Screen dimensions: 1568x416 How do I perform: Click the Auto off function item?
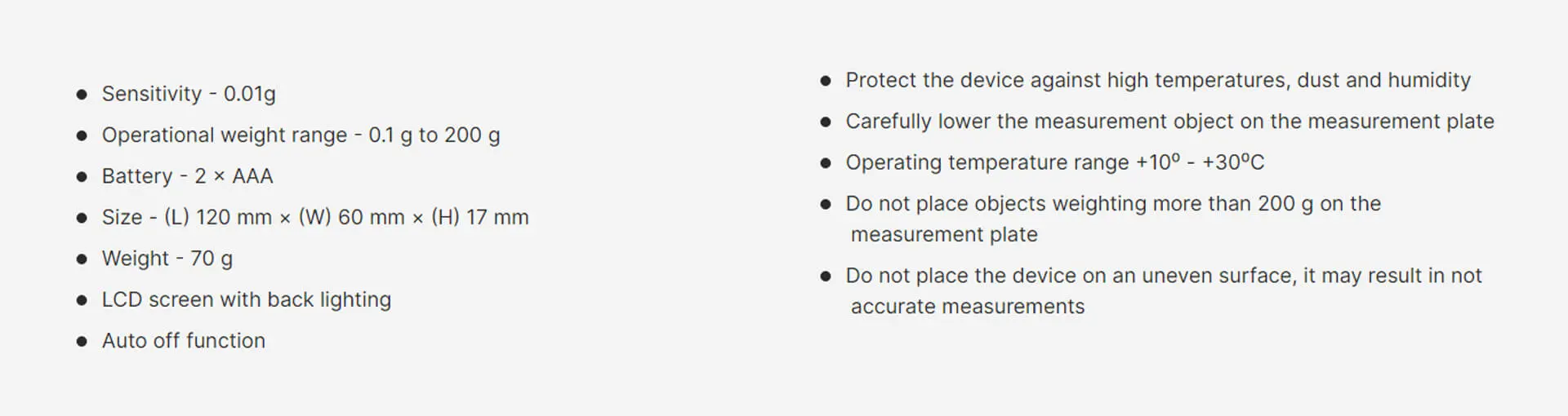[184, 340]
